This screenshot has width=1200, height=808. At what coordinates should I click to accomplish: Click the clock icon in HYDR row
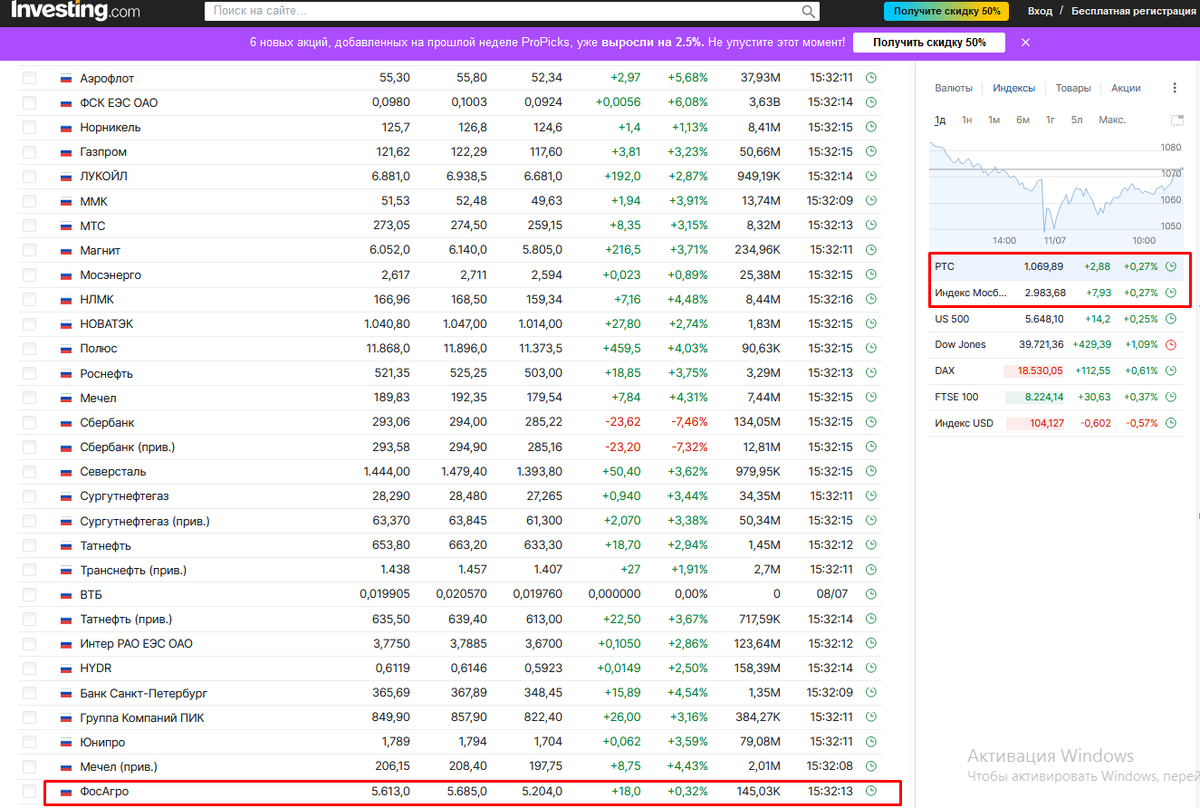point(870,669)
